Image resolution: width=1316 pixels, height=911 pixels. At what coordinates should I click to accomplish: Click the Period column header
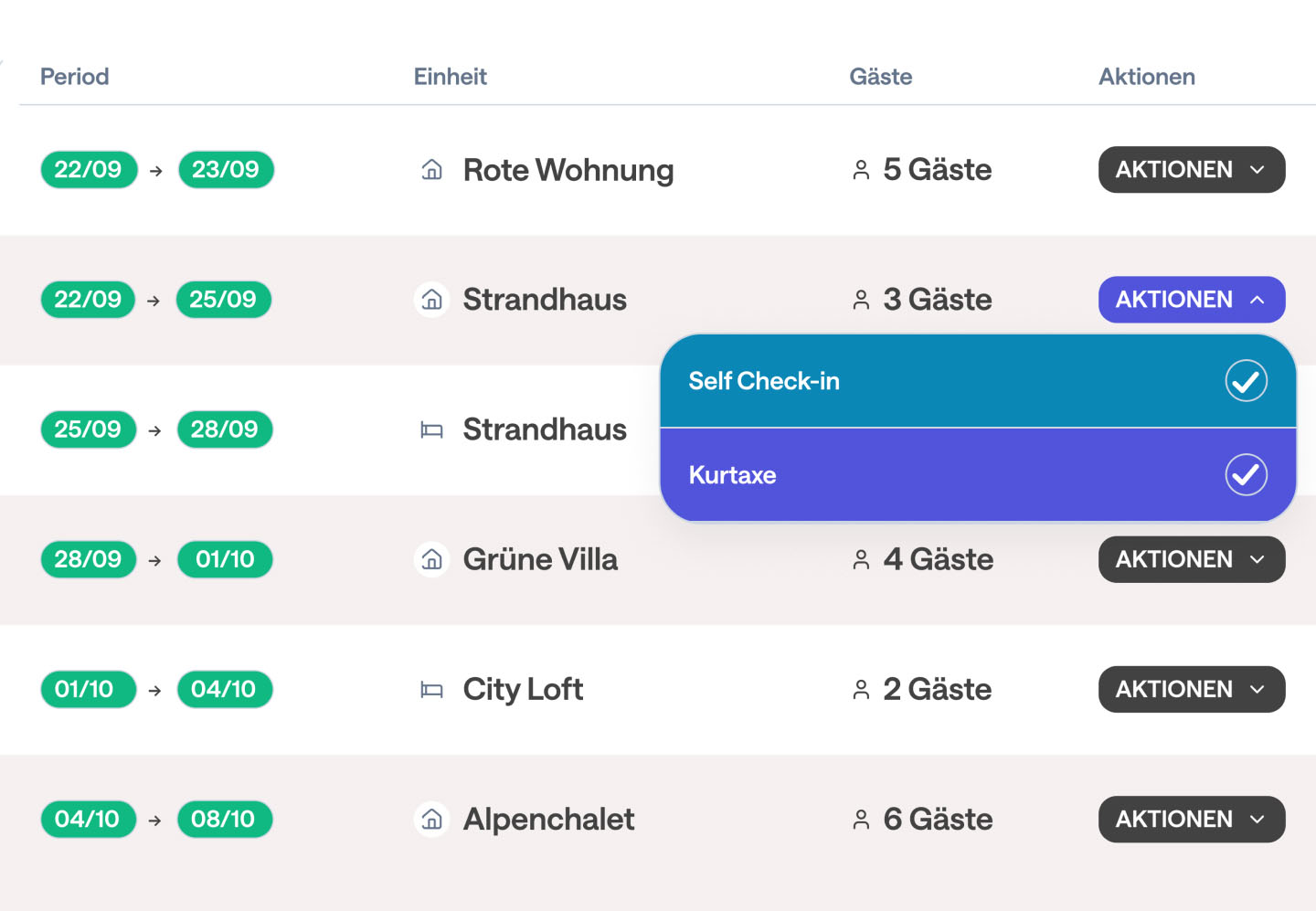pyautogui.click(x=75, y=77)
